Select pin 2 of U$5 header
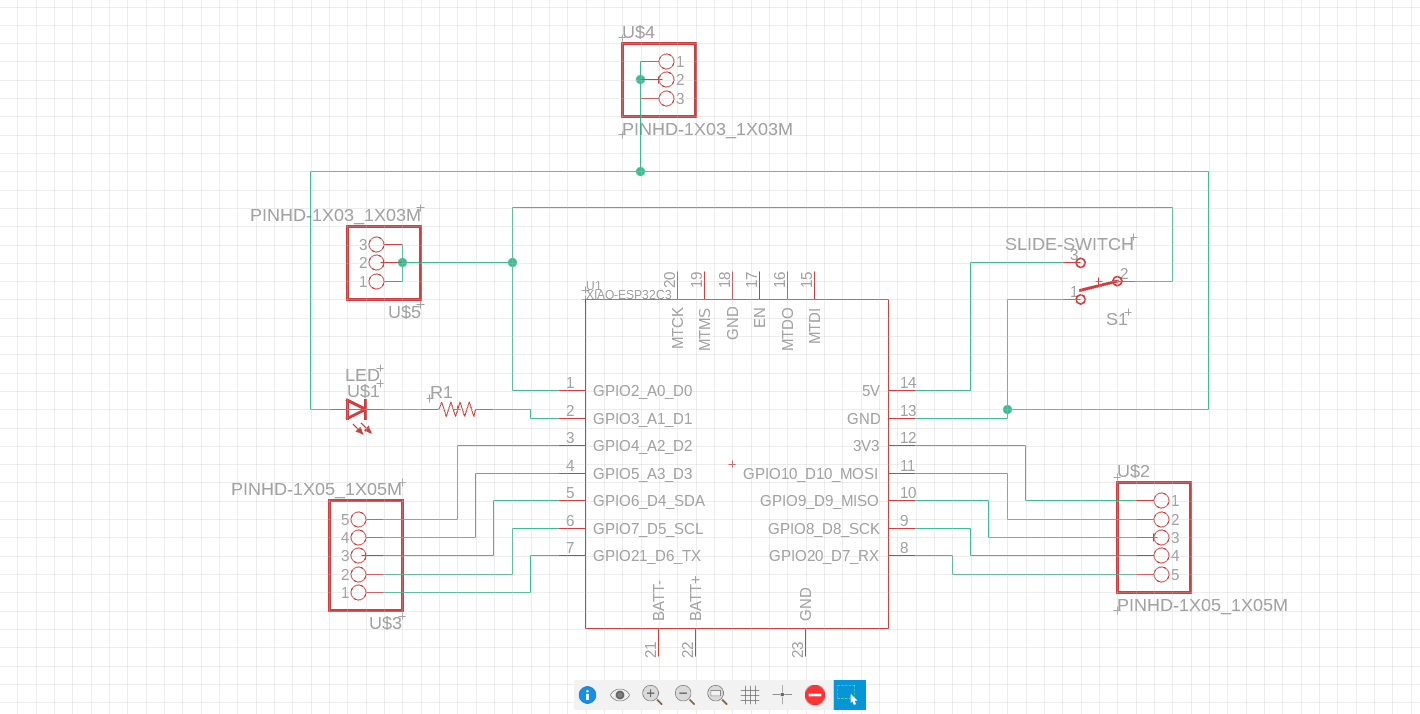Screen dimensions: 1420x714 coord(377,263)
